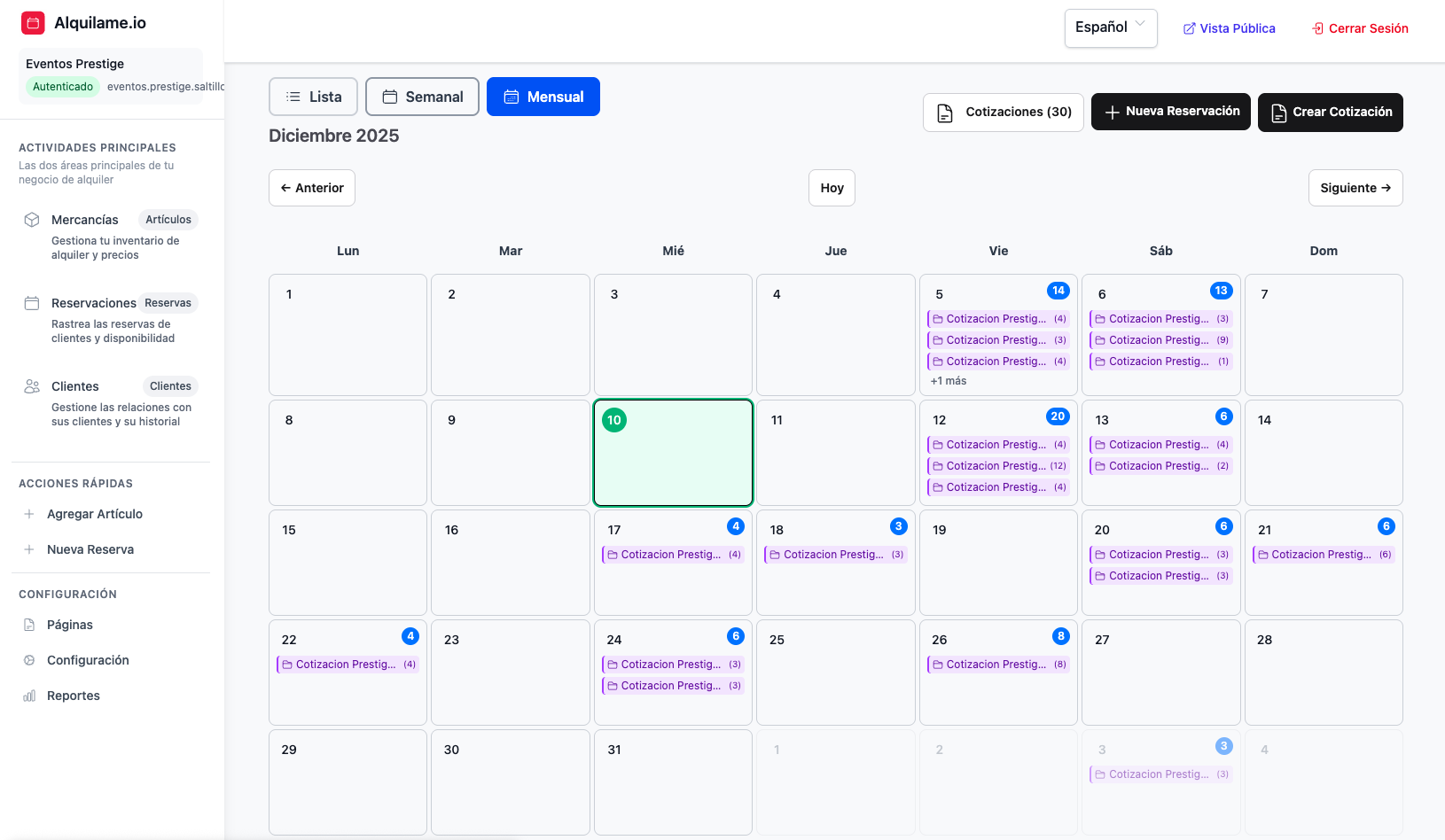Click the blue 4 badge on December 22
The width and height of the screenshot is (1445, 840).
[x=410, y=636]
